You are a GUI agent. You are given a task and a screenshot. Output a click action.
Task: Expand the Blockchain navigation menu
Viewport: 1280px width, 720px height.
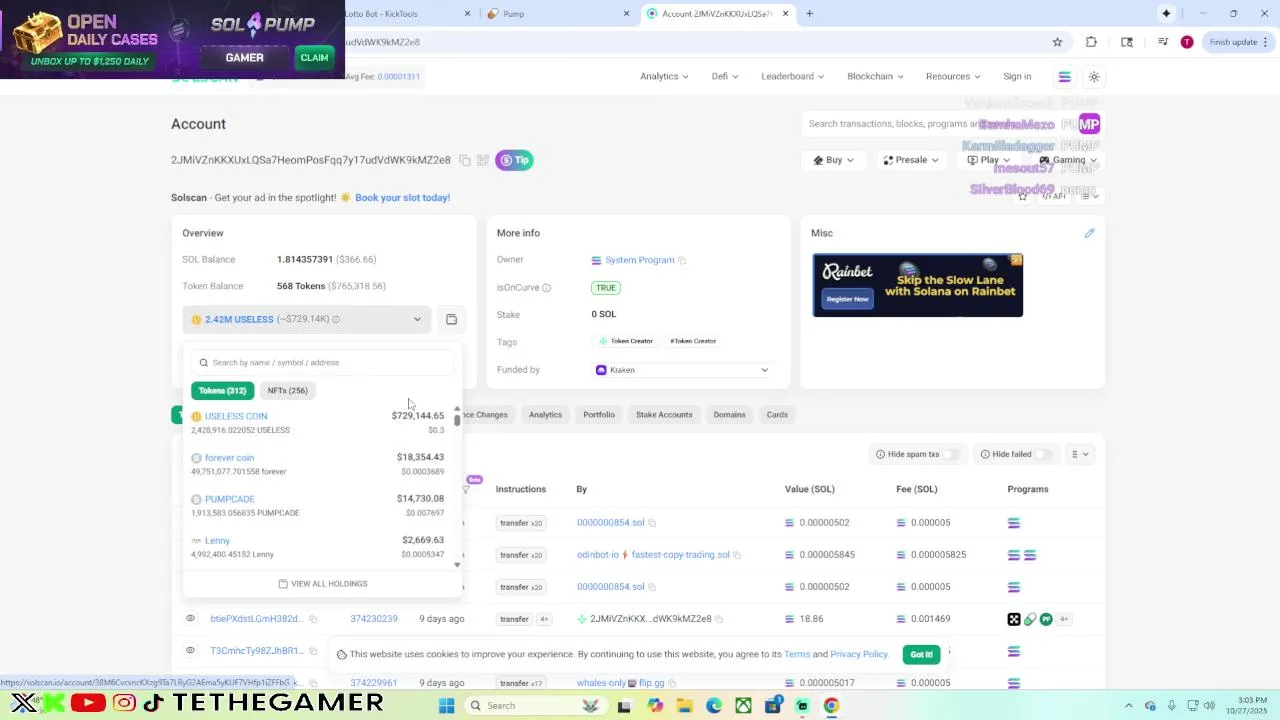pos(875,76)
